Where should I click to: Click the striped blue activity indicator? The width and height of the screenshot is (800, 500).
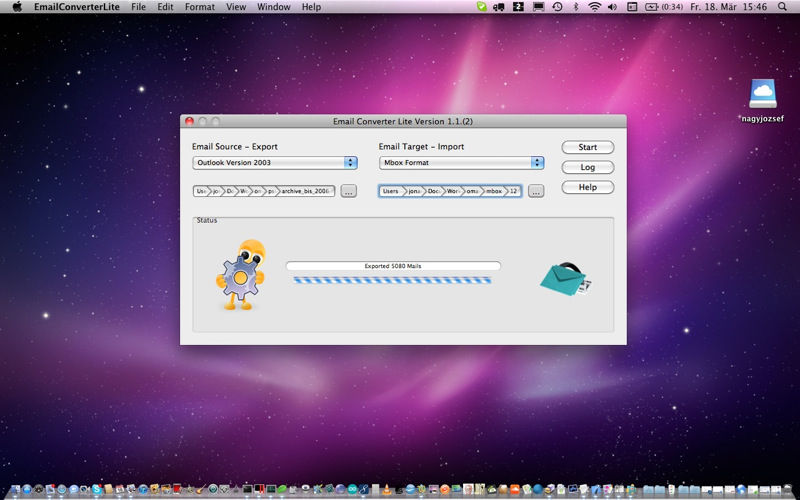tap(392, 280)
